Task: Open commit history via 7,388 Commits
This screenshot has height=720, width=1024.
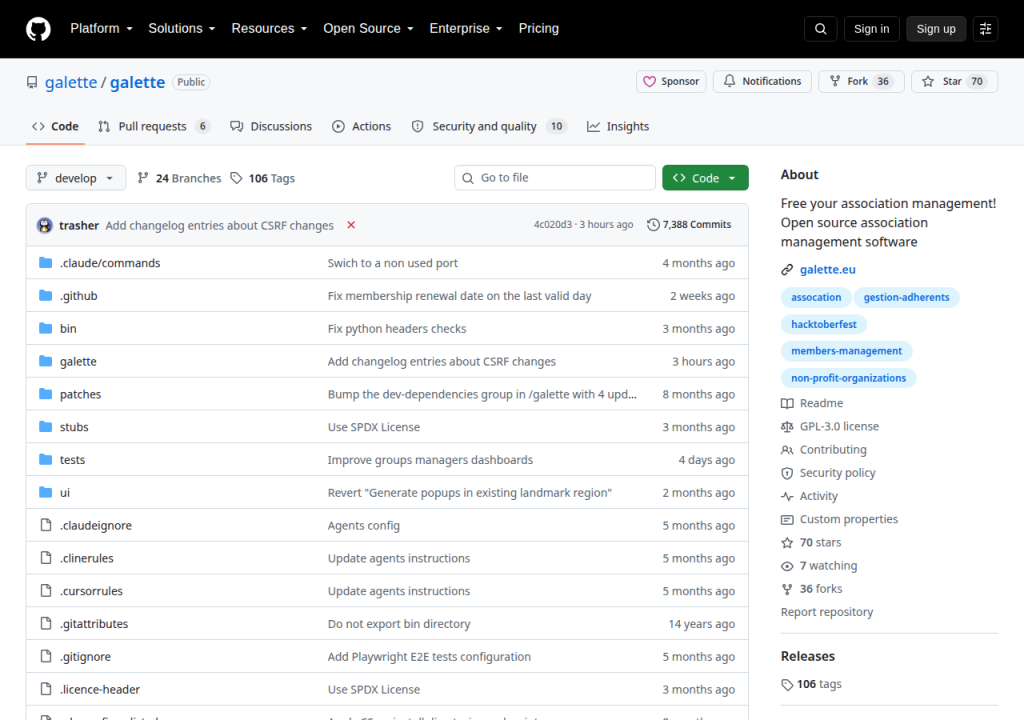Action: (689, 225)
